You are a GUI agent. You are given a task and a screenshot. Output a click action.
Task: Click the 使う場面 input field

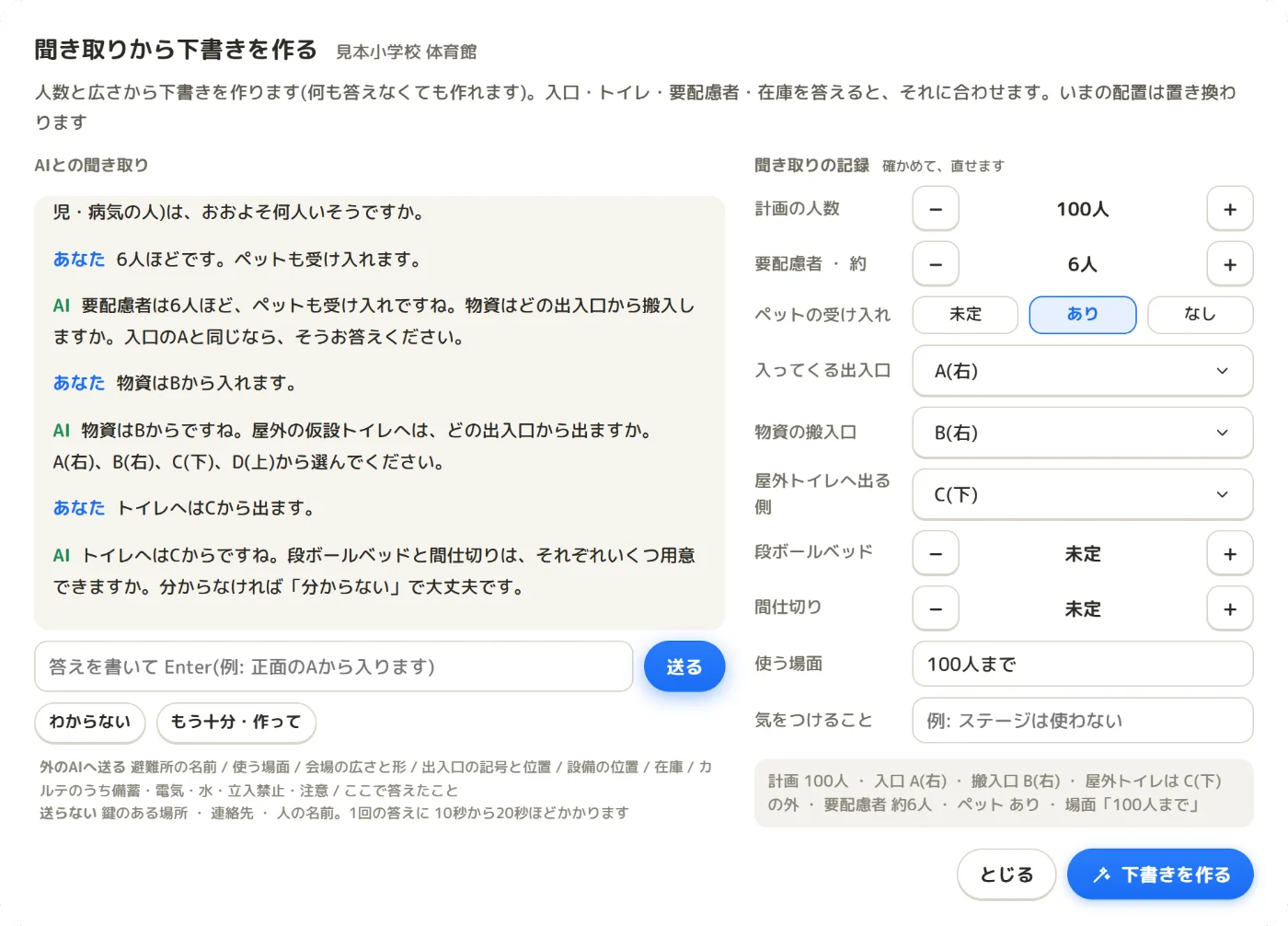[x=1083, y=664]
